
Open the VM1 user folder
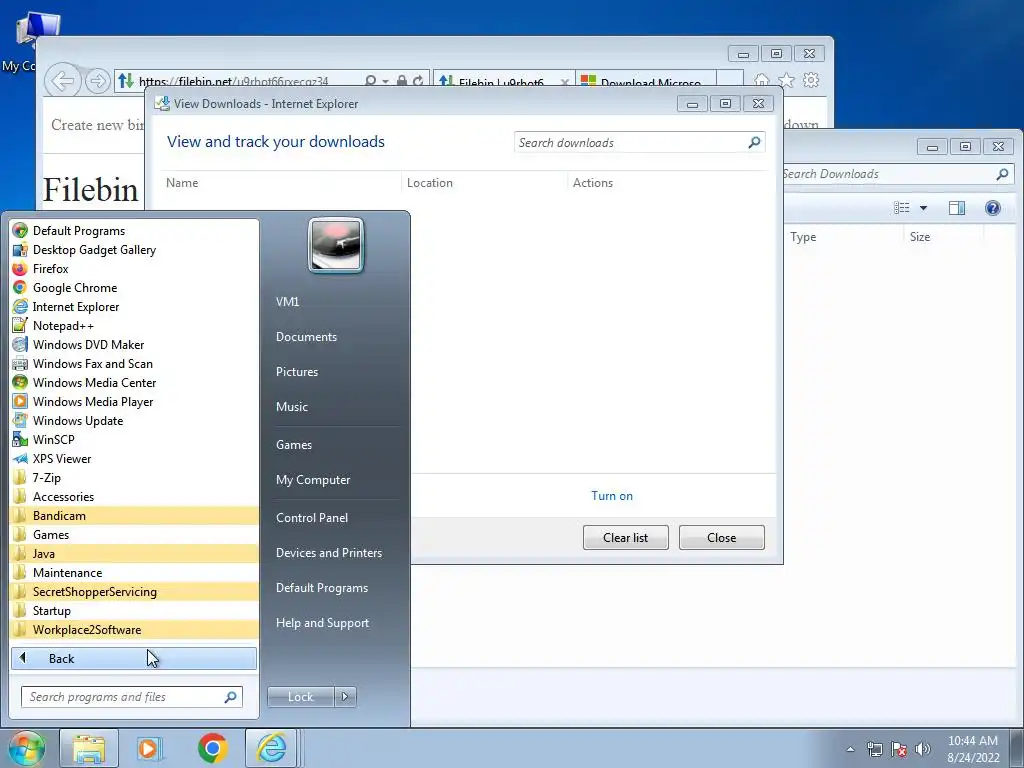pyautogui.click(x=287, y=301)
